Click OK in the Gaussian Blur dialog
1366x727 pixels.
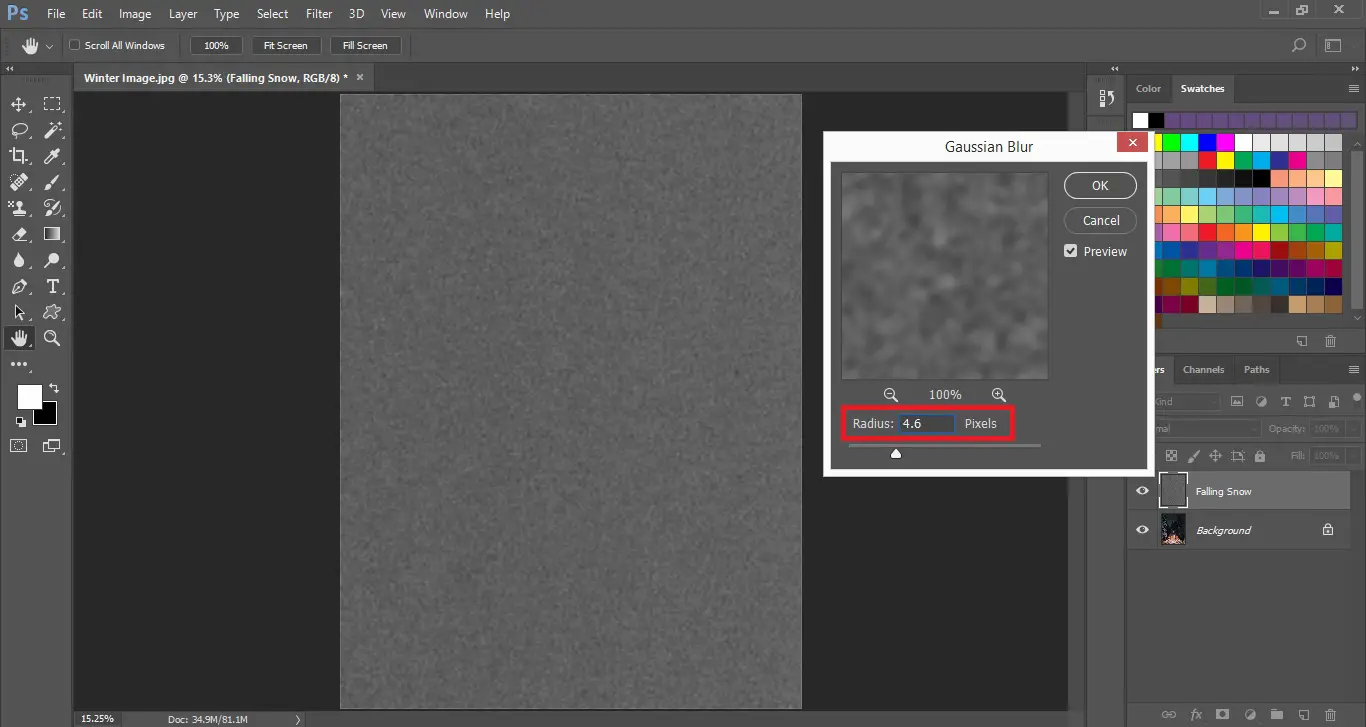(1099, 185)
